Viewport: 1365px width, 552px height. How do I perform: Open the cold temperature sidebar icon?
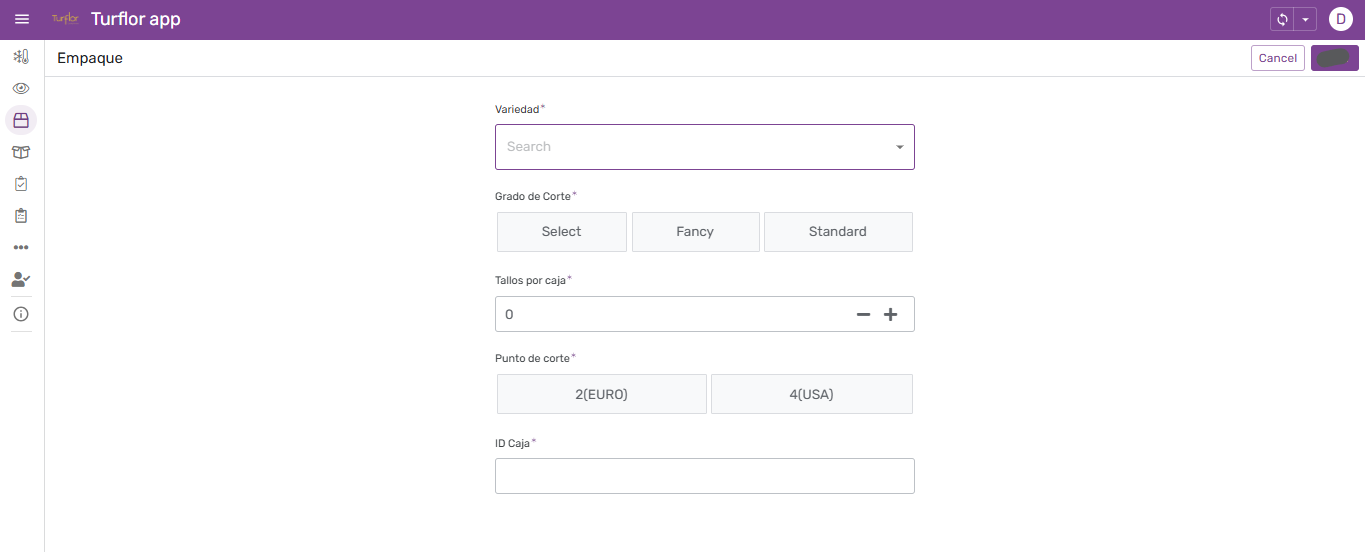click(x=21, y=57)
